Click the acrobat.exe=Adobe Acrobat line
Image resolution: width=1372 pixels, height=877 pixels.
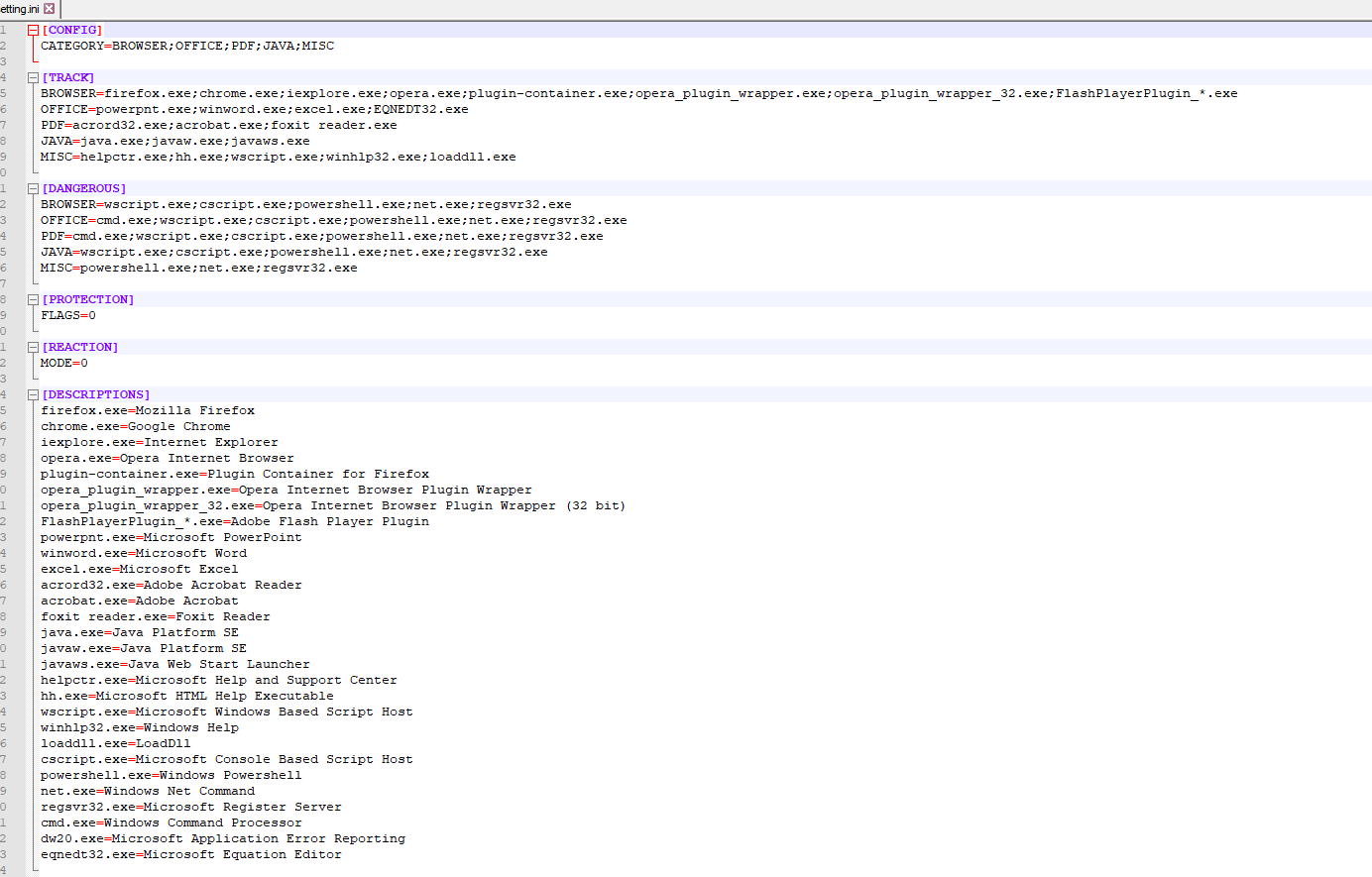140,601
